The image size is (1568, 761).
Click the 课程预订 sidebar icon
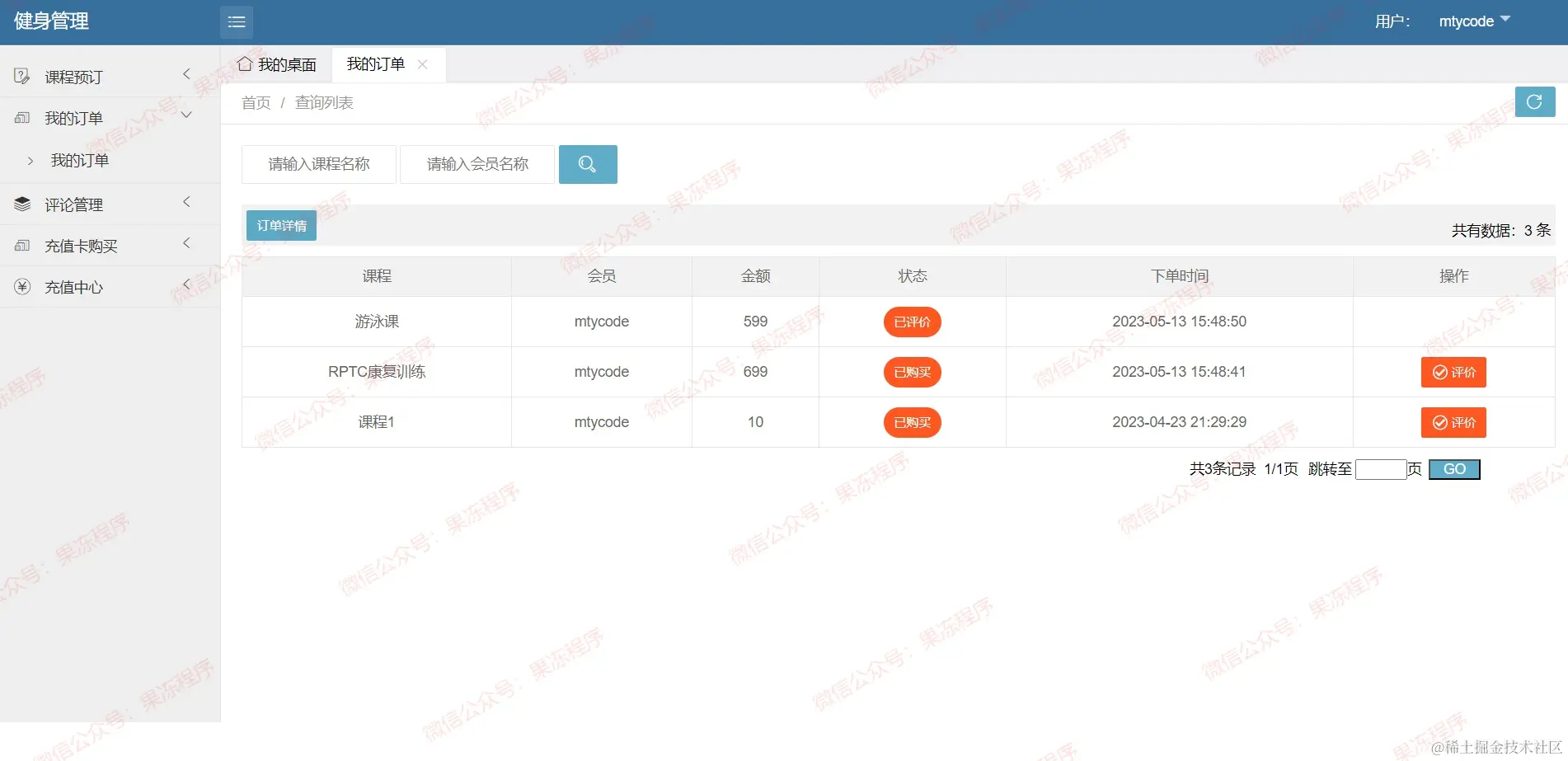[22, 77]
